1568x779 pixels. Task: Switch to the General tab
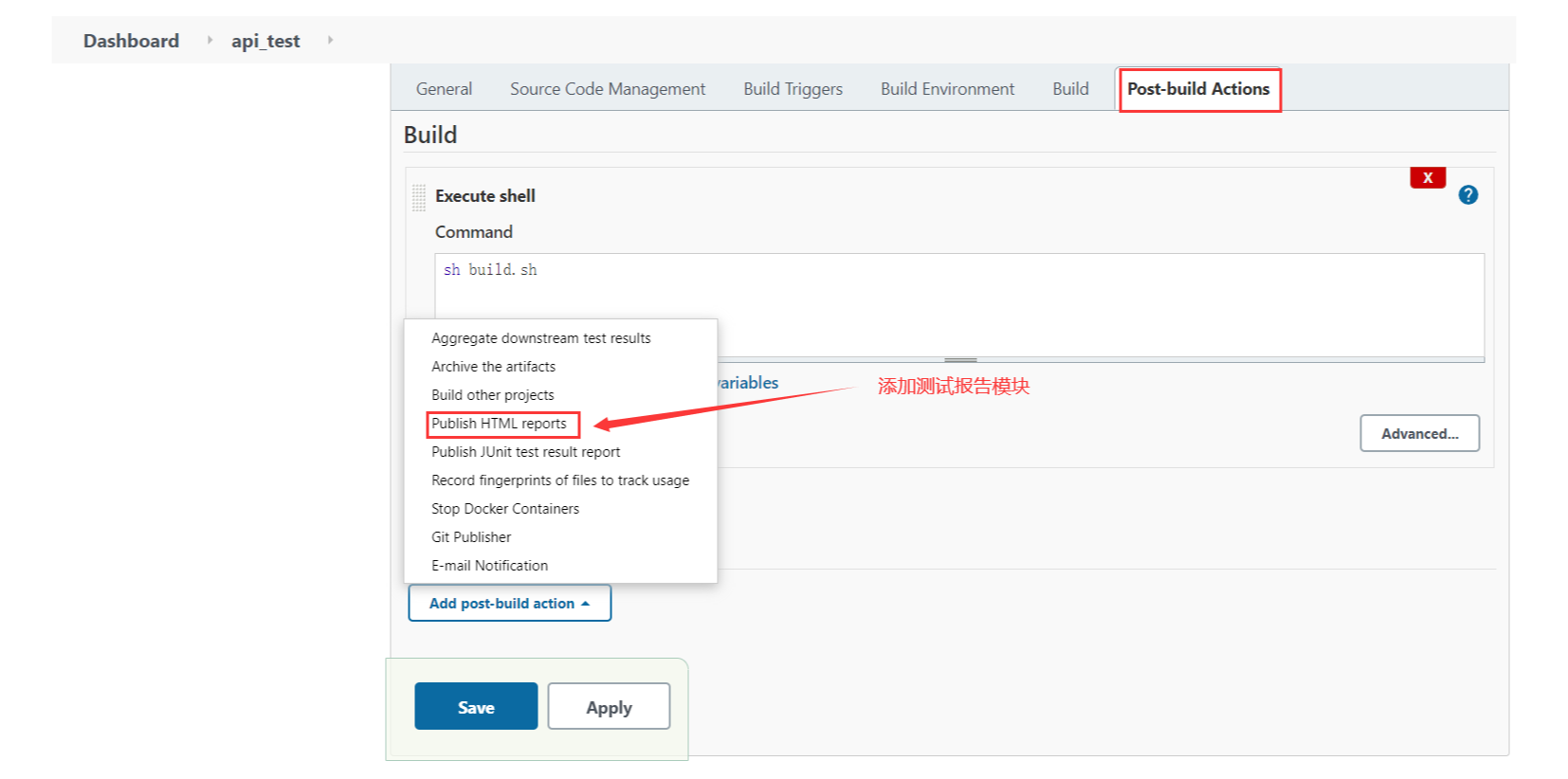(x=444, y=89)
